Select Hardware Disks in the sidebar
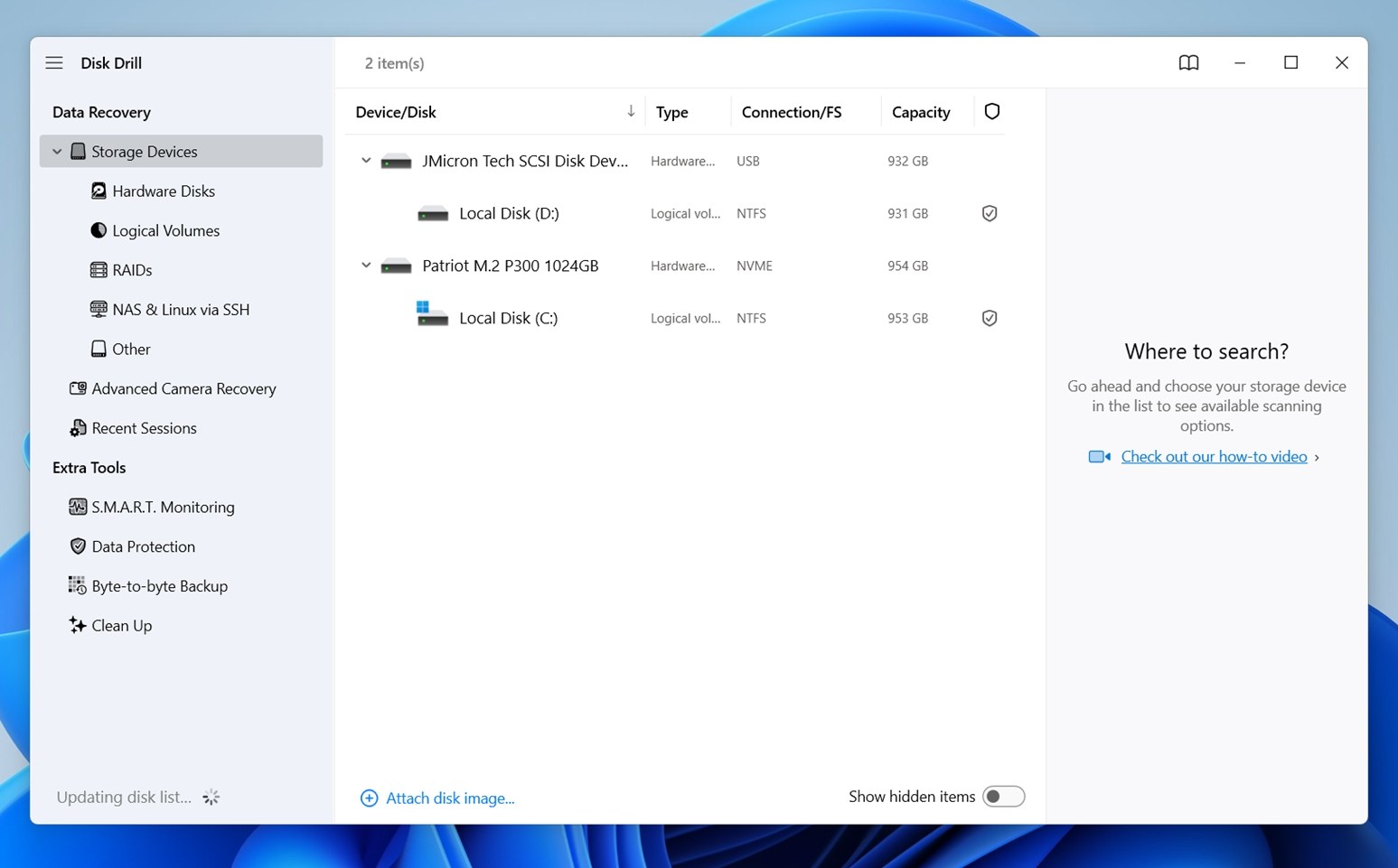1398x868 pixels. (163, 191)
